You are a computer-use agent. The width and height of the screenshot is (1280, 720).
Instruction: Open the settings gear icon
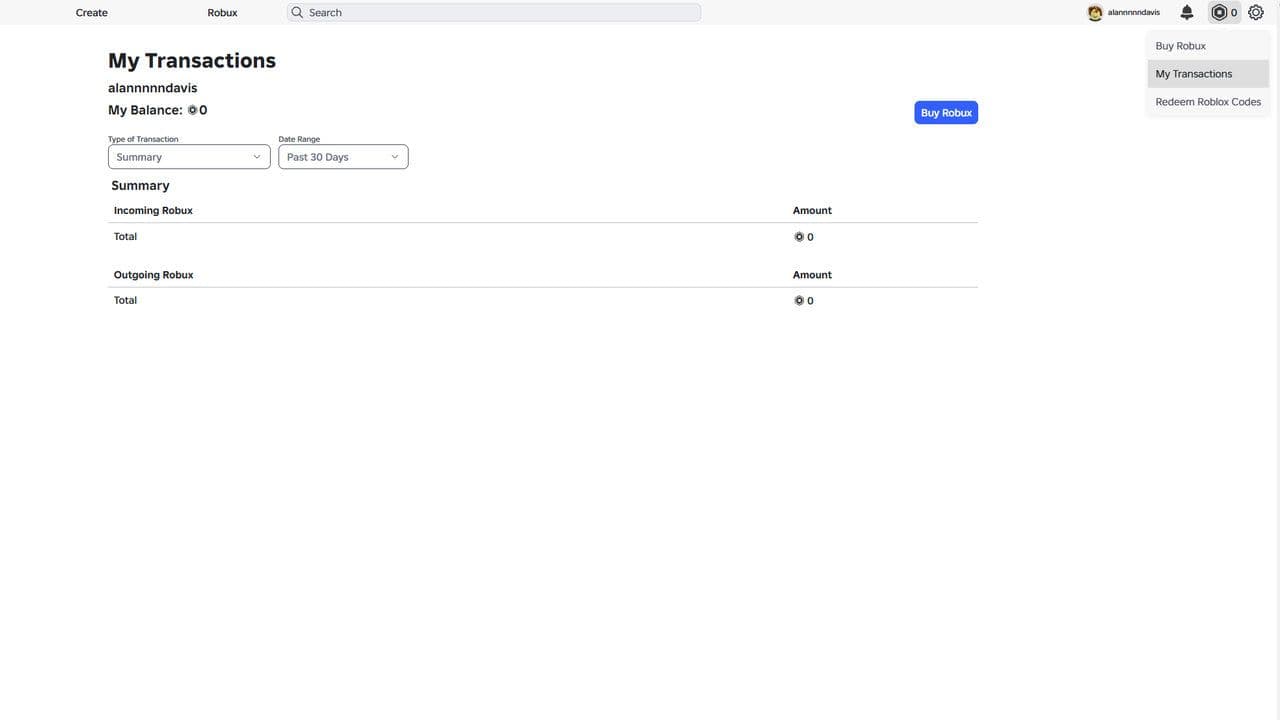coord(1256,12)
